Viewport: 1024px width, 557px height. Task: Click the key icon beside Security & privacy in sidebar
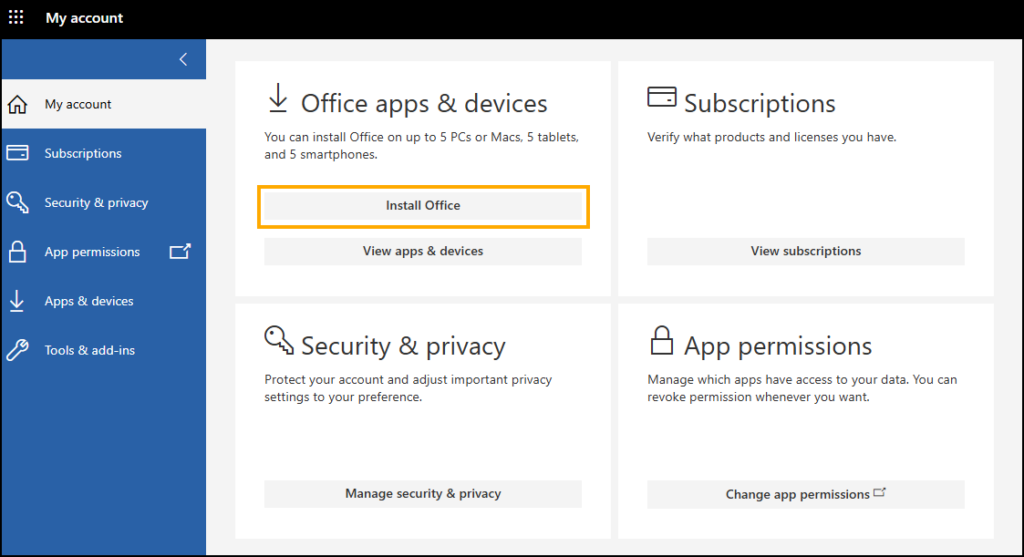[x=18, y=202]
